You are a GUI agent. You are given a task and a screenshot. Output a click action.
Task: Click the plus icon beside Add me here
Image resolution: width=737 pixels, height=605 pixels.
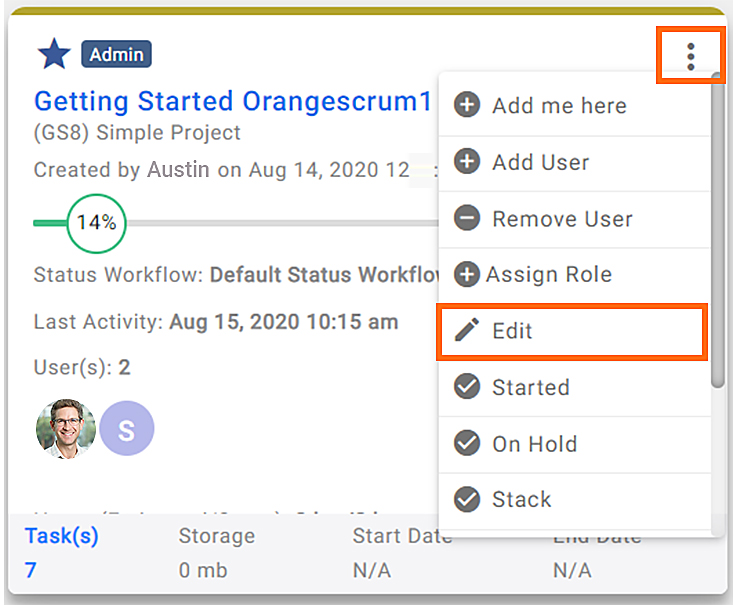tap(467, 104)
